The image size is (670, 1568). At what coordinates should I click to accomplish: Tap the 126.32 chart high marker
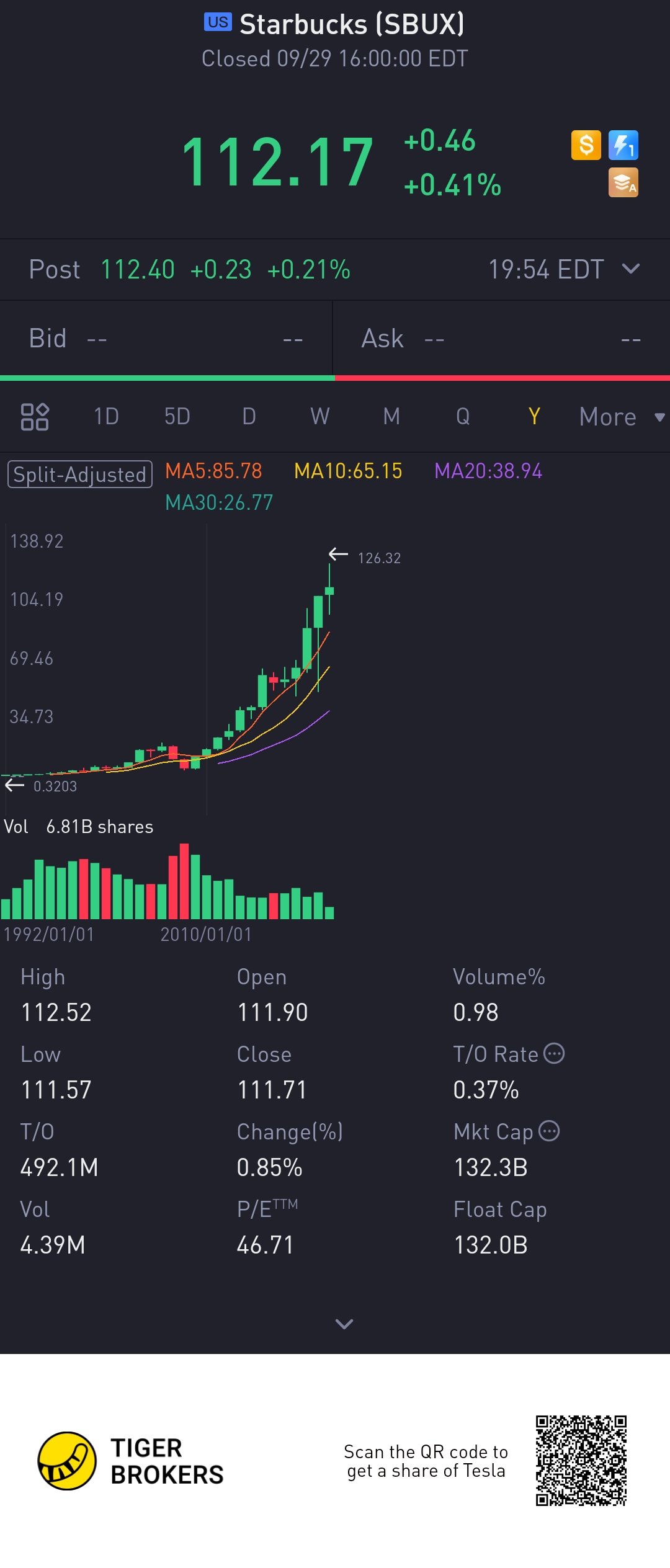coord(365,557)
